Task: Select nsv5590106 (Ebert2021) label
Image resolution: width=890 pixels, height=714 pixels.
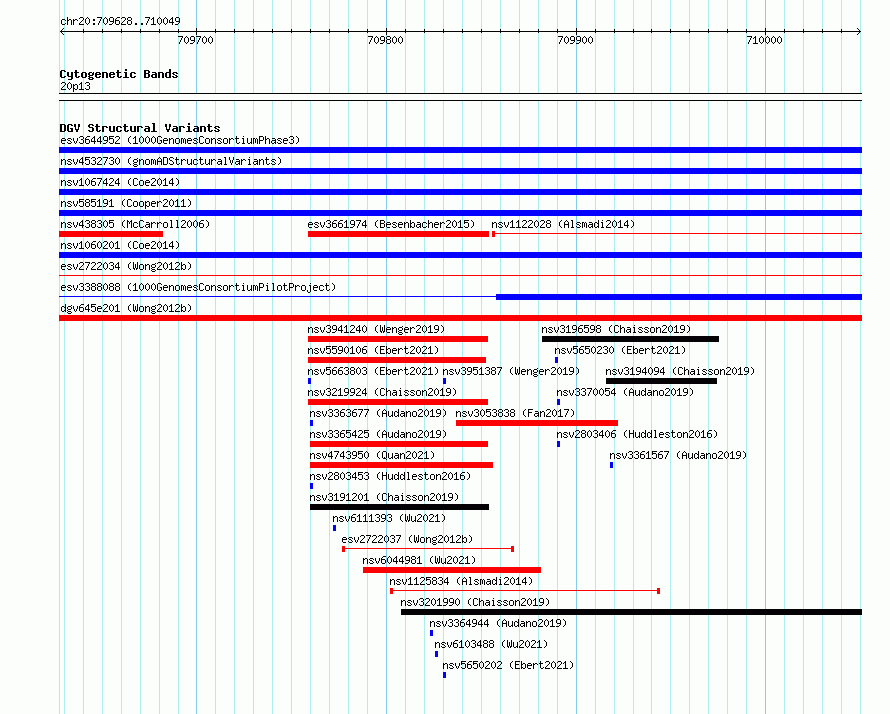Action: click(x=373, y=350)
